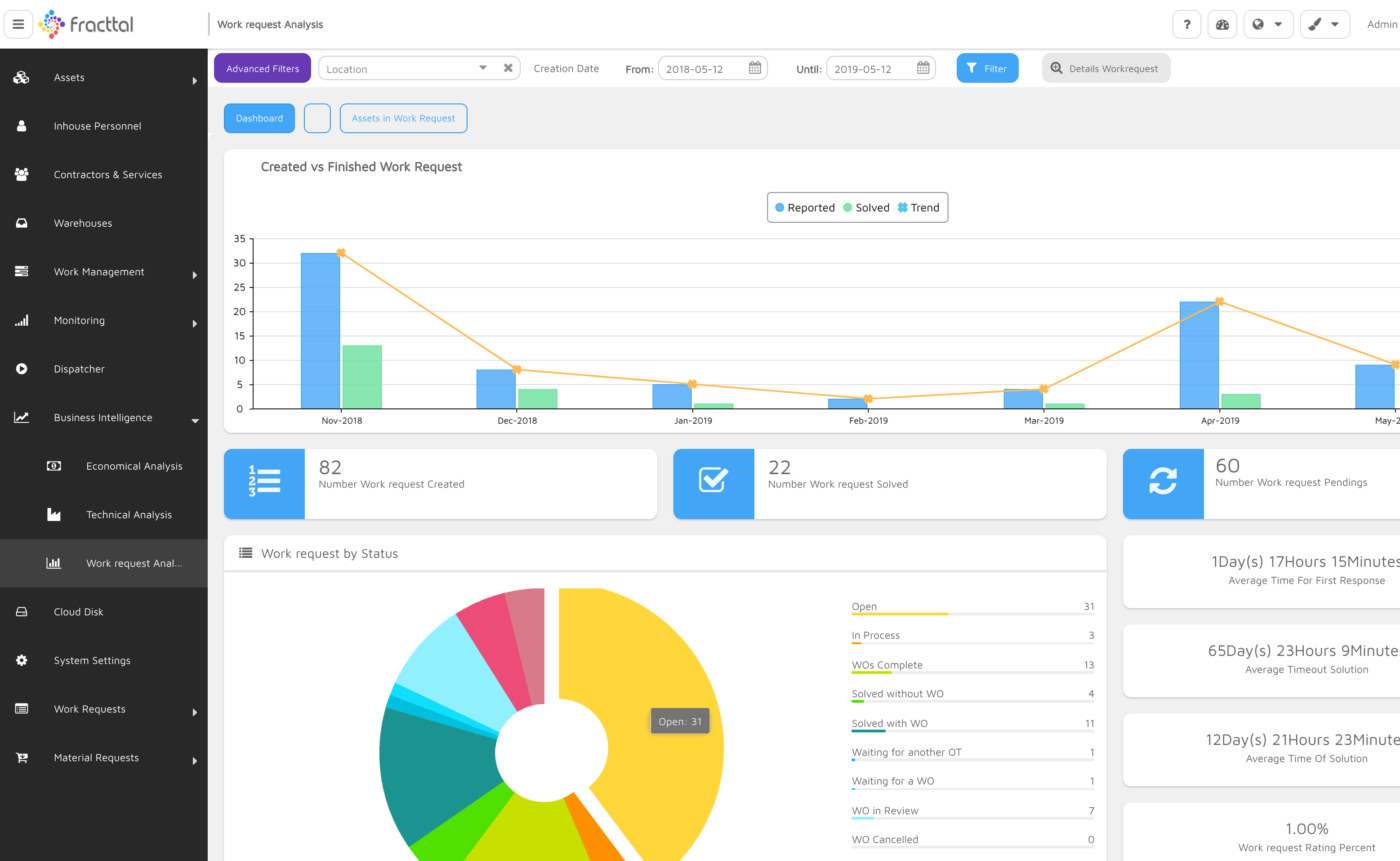Clear Location field with X icon
This screenshot has width=1400, height=861.
[x=508, y=68]
